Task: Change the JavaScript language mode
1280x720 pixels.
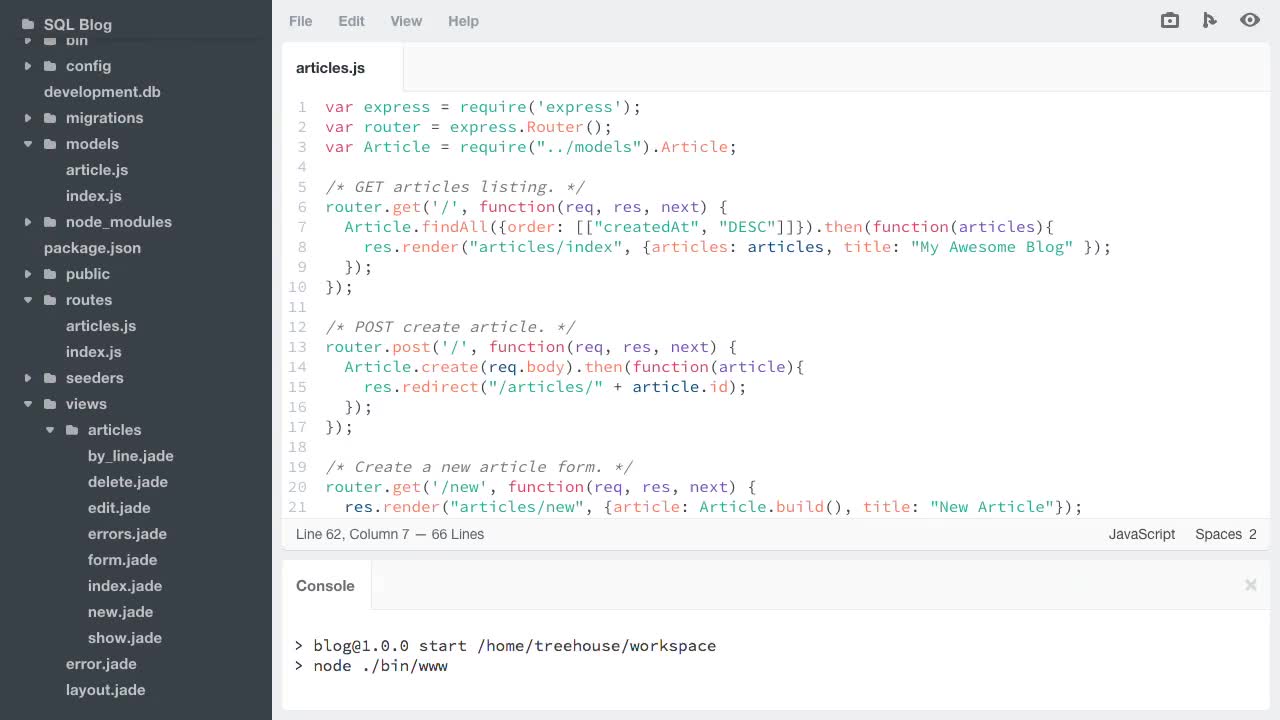Action: (x=1141, y=534)
